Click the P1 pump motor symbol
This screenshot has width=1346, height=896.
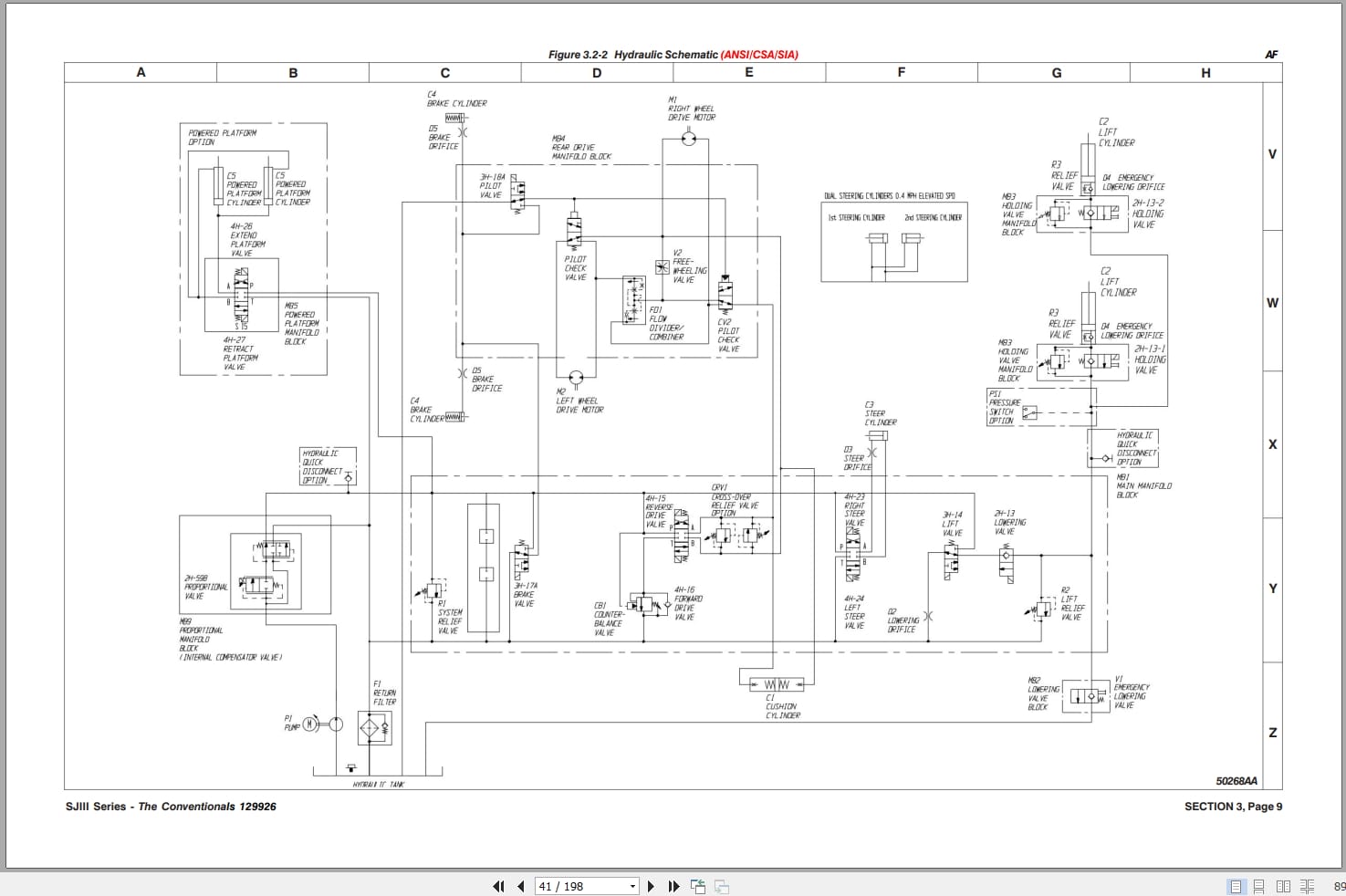point(310,724)
